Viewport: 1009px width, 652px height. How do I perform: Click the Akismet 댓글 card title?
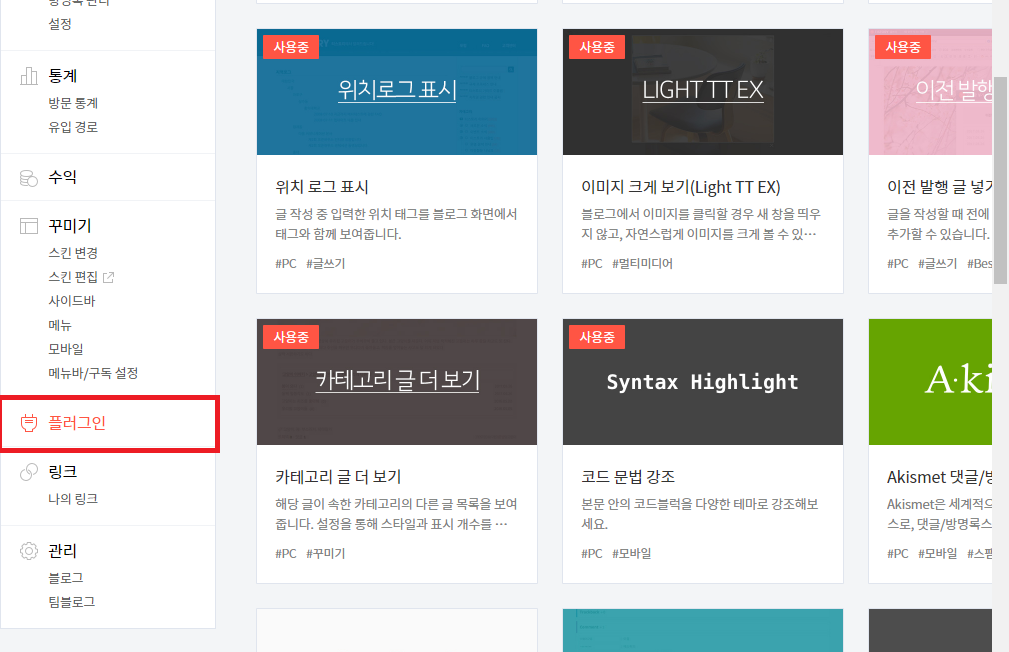click(940, 477)
